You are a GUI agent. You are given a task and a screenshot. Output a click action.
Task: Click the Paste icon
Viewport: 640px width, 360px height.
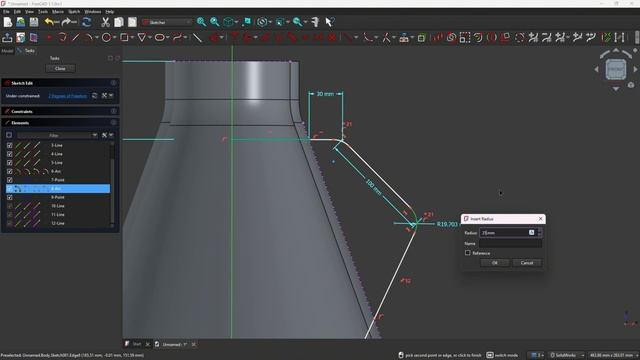point(132,22)
